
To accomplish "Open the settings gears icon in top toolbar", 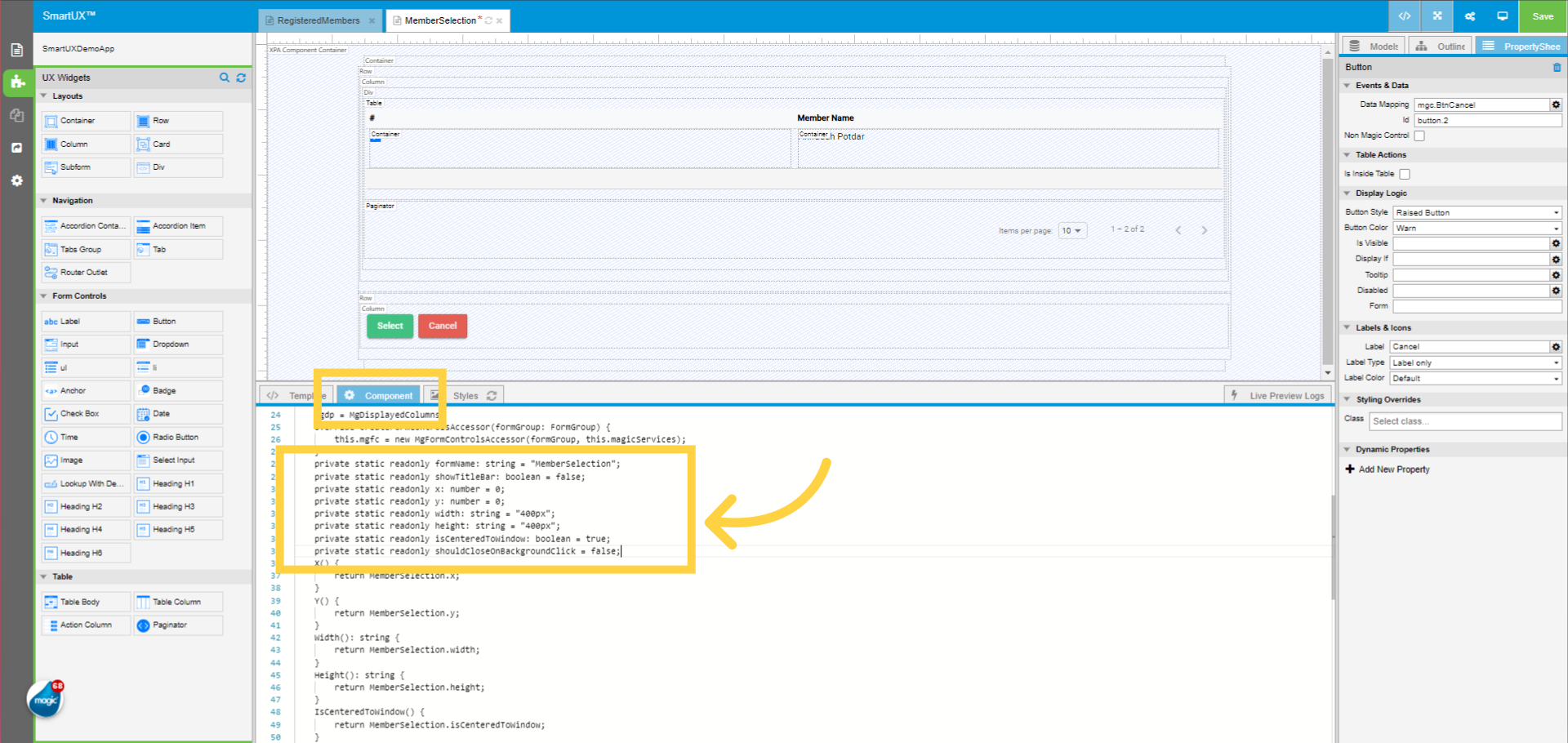I will [x=1469, y=16].
